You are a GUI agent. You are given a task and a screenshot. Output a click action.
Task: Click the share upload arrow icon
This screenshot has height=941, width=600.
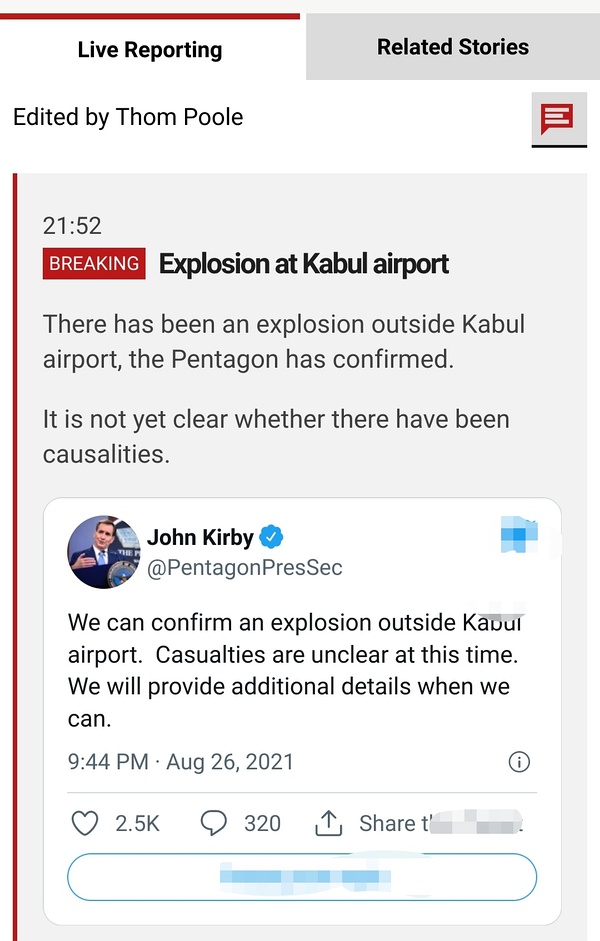329,823
